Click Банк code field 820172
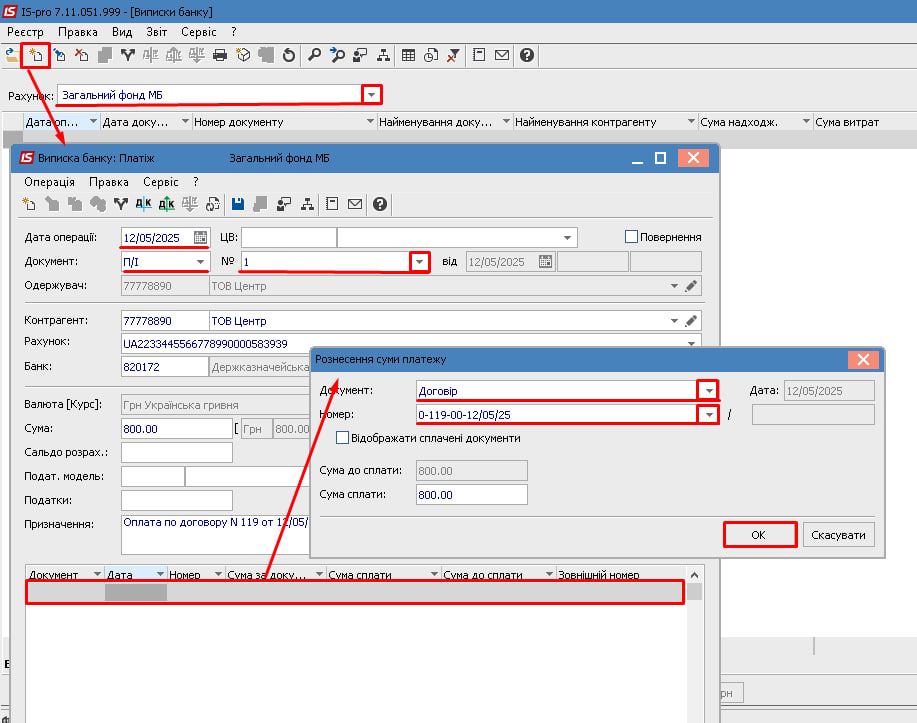The width and height of the screenshot is (917, 723). click(x=164, y=367)
